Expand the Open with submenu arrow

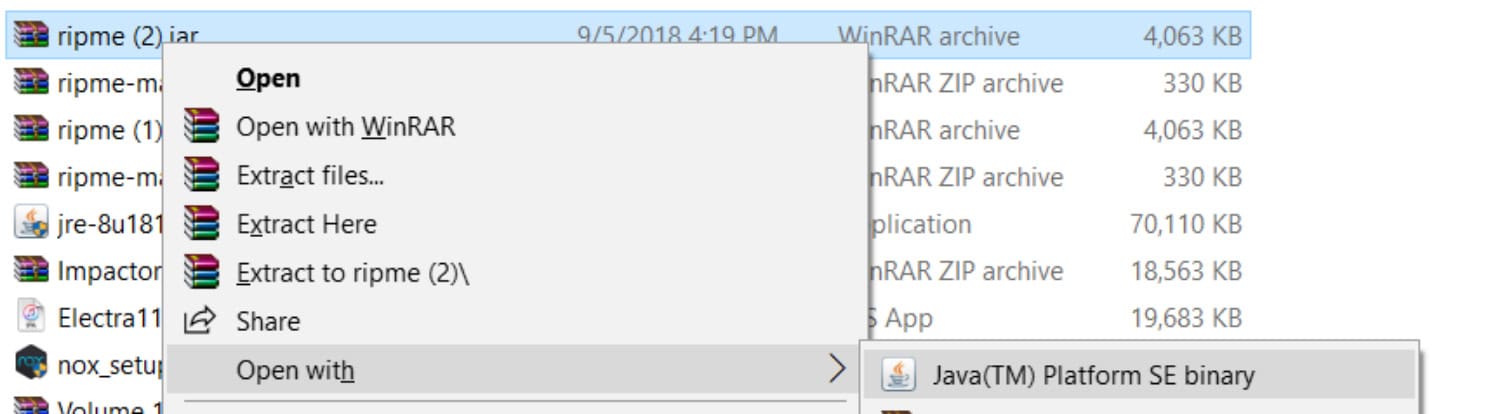pyautogui.click(x=837, y=370)
